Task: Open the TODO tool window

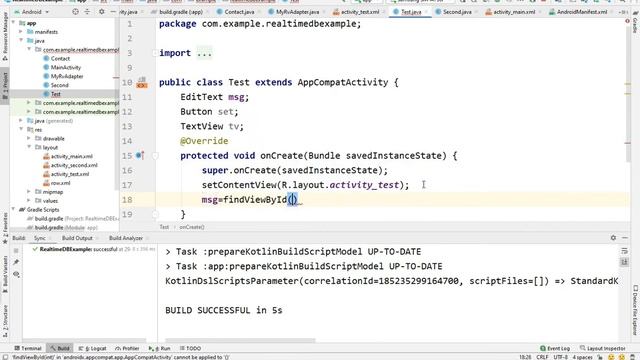Action: point(190,348)
